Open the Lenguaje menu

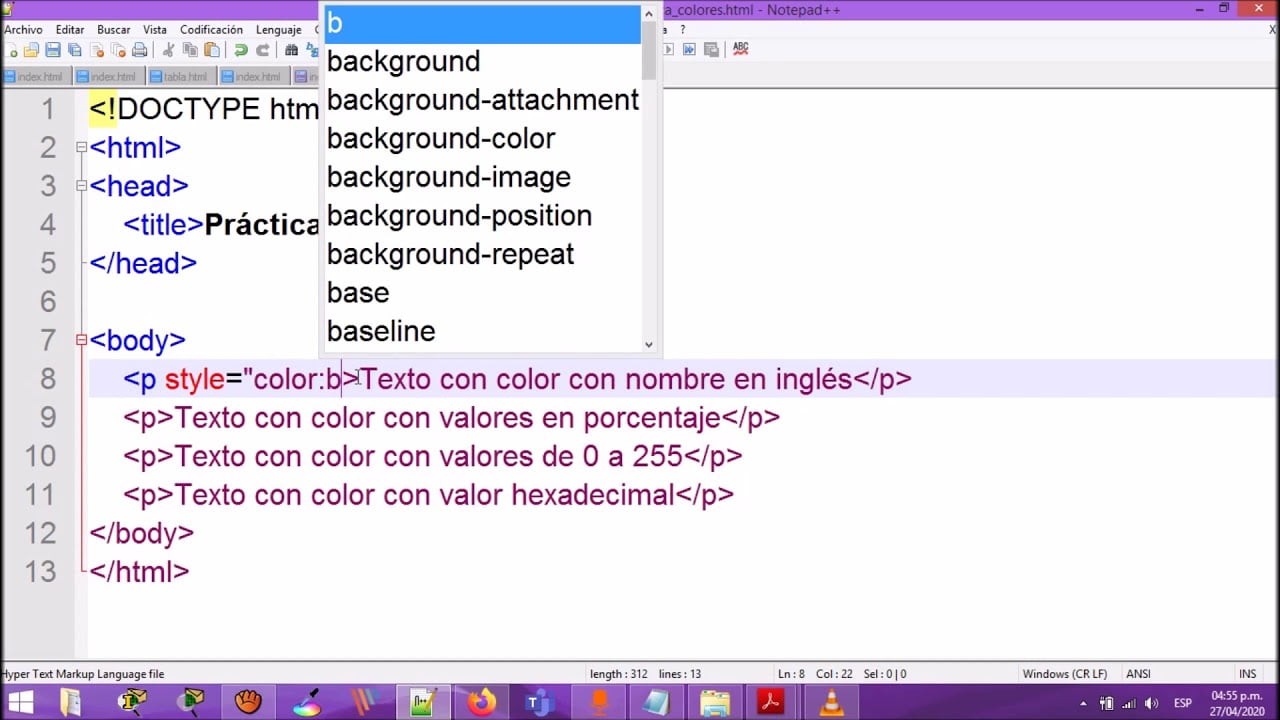tap(278, 29)
